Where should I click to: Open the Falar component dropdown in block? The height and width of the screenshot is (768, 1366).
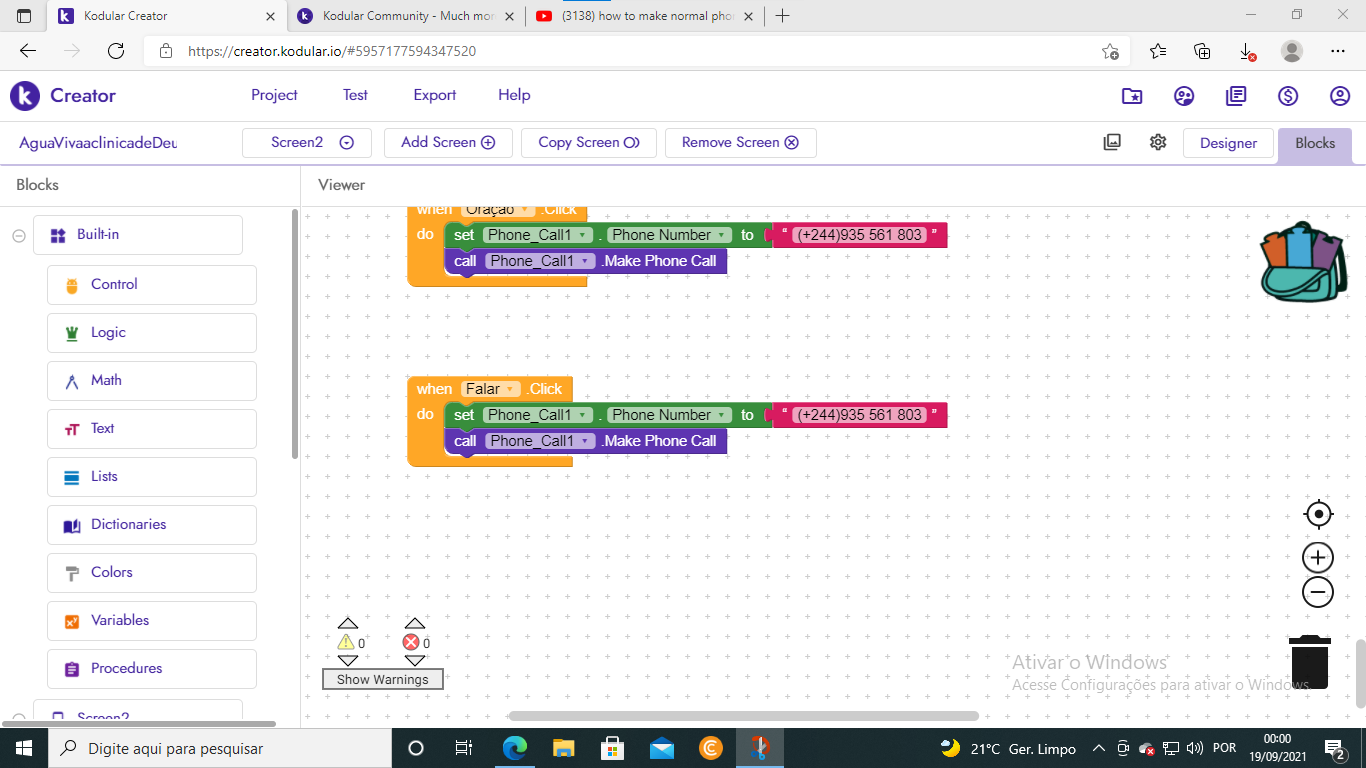point(511,389)
